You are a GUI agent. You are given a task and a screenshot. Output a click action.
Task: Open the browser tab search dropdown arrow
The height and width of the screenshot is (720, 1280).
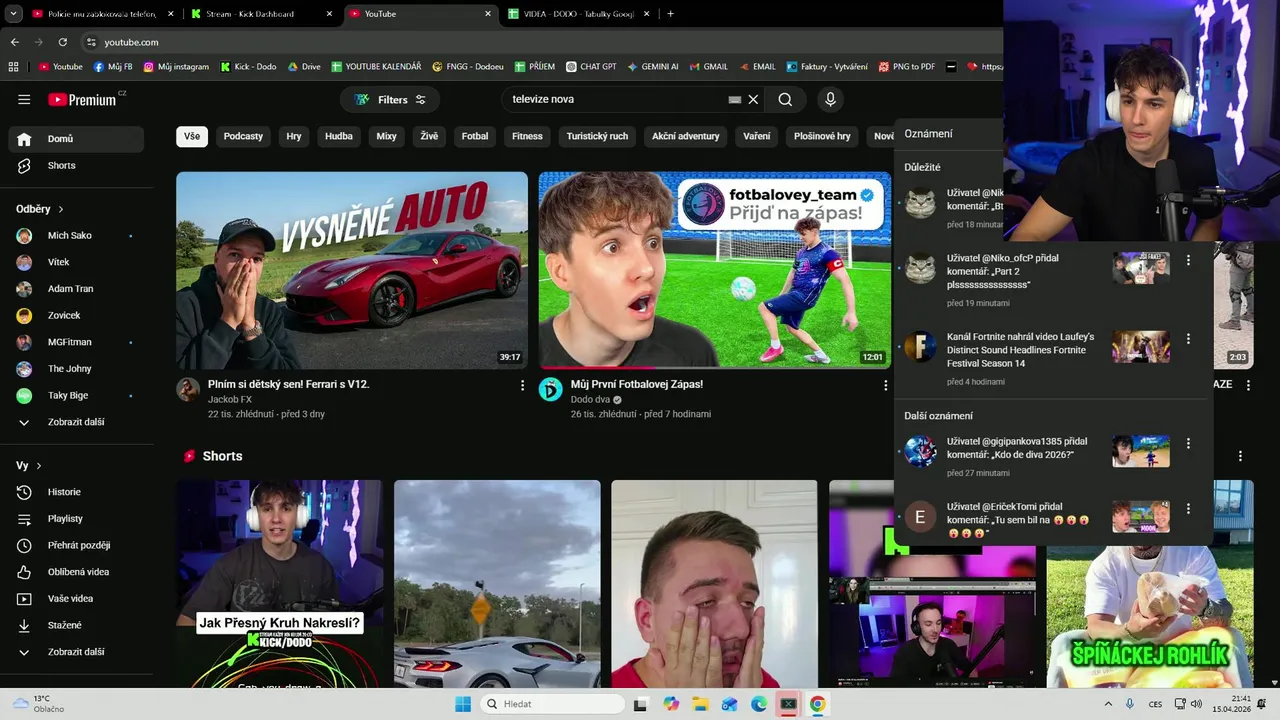(x=14, y=14)
